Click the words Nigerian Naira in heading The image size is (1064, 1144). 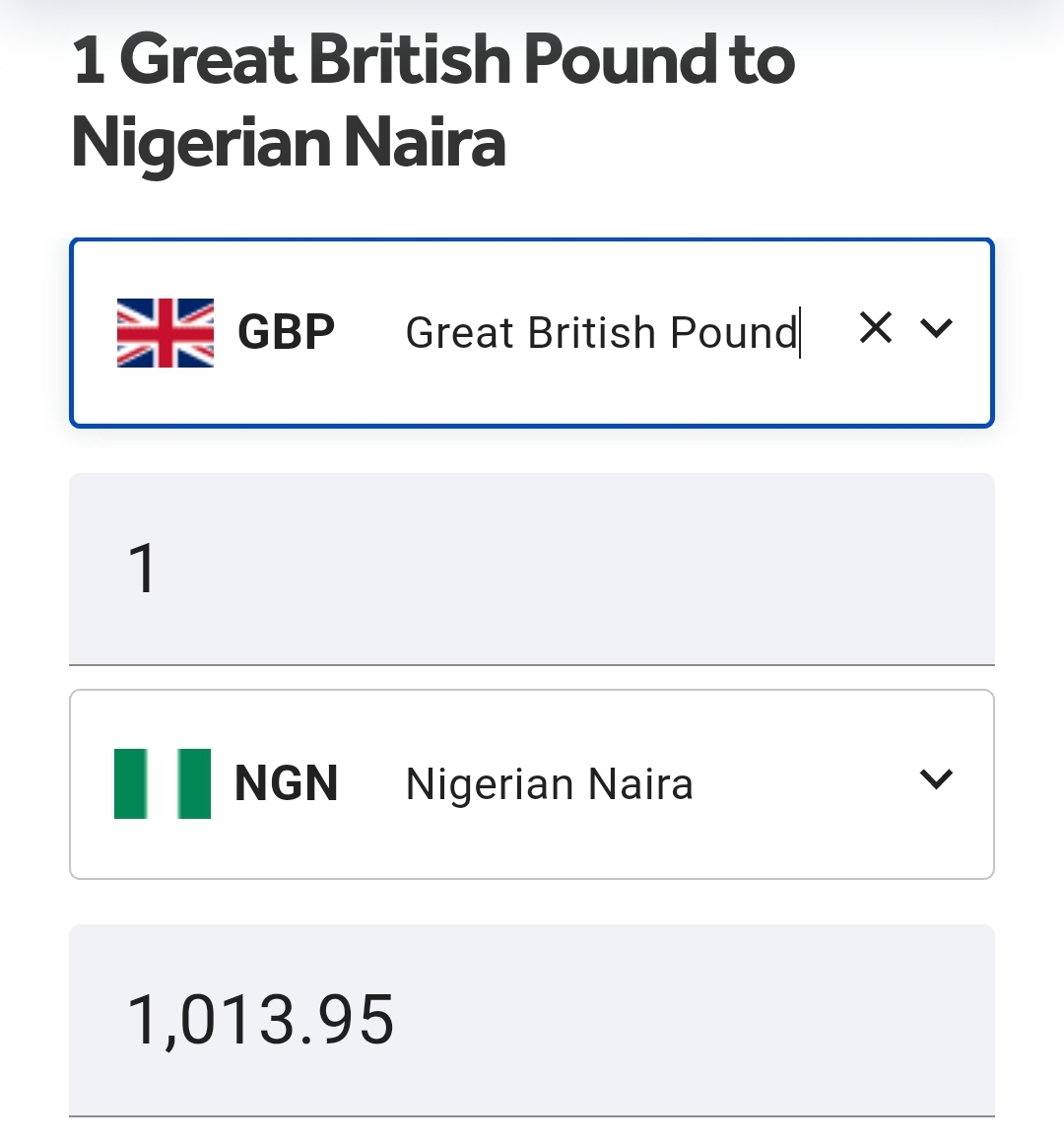click(x=289, y=143)
